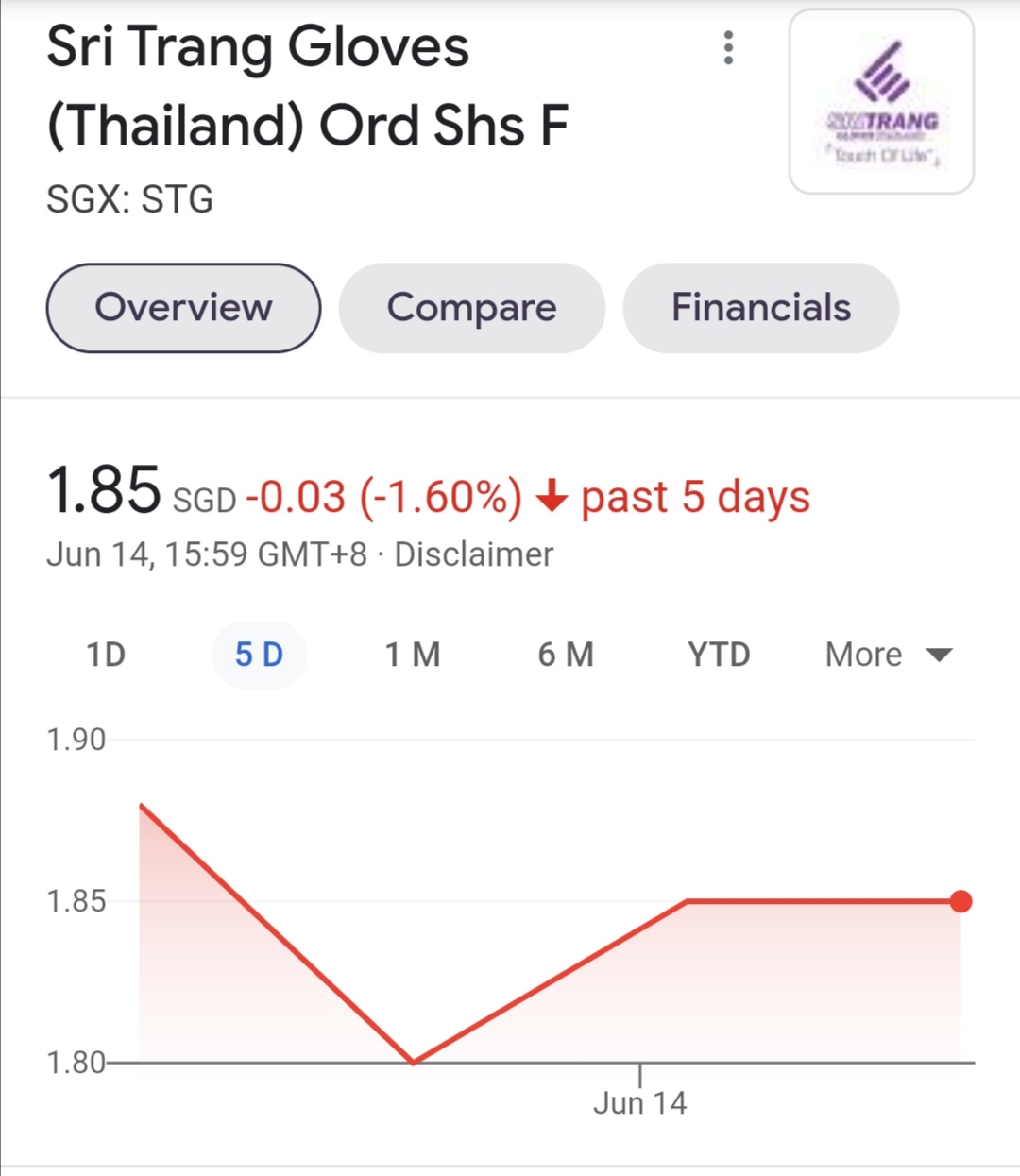Click the red endpoint dot on chart
1020x1176 pixels.
pyautogui.click(x=960, y=901)
